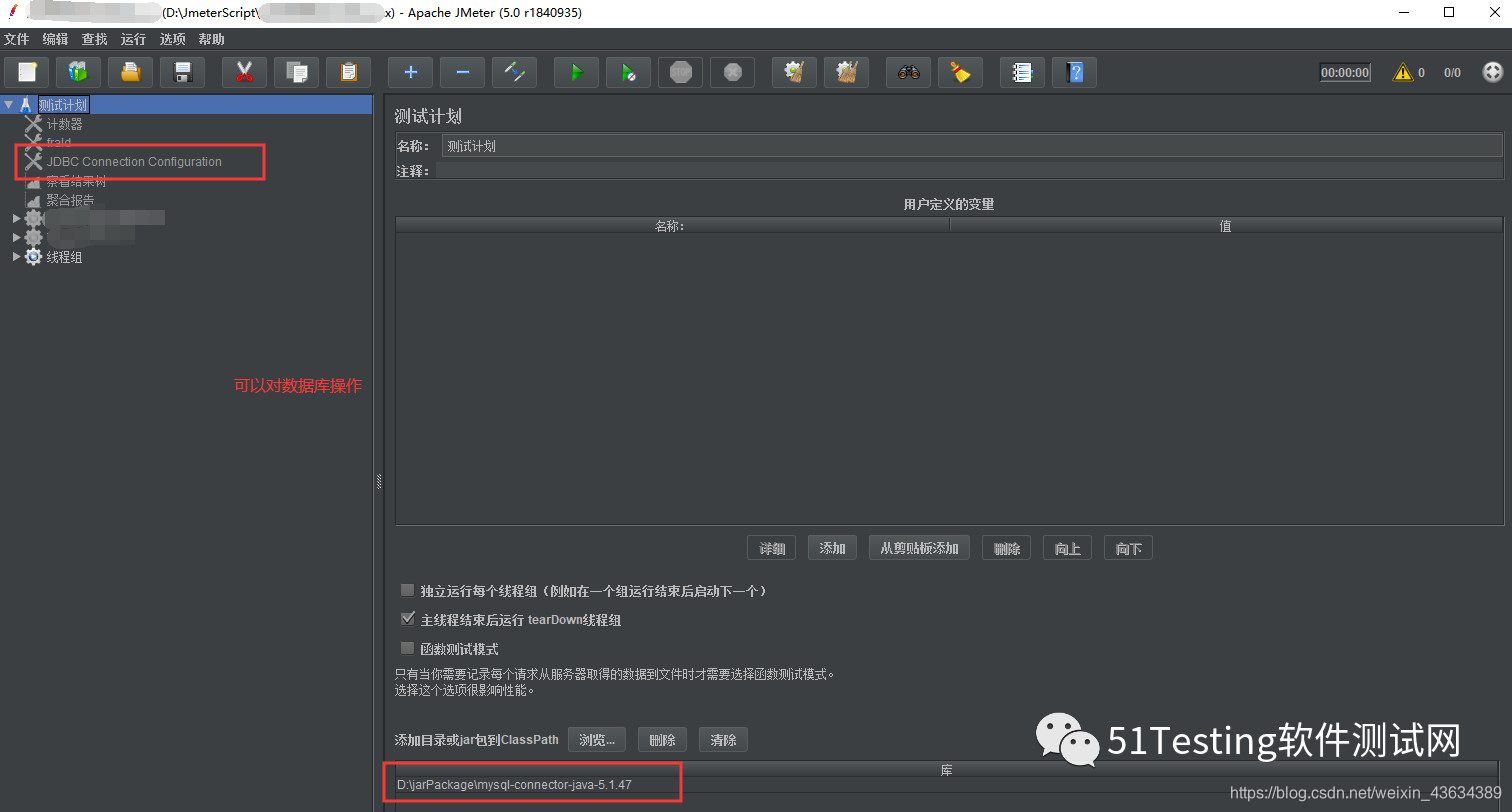Click the remote engines globe icon

click(1492, 72)
